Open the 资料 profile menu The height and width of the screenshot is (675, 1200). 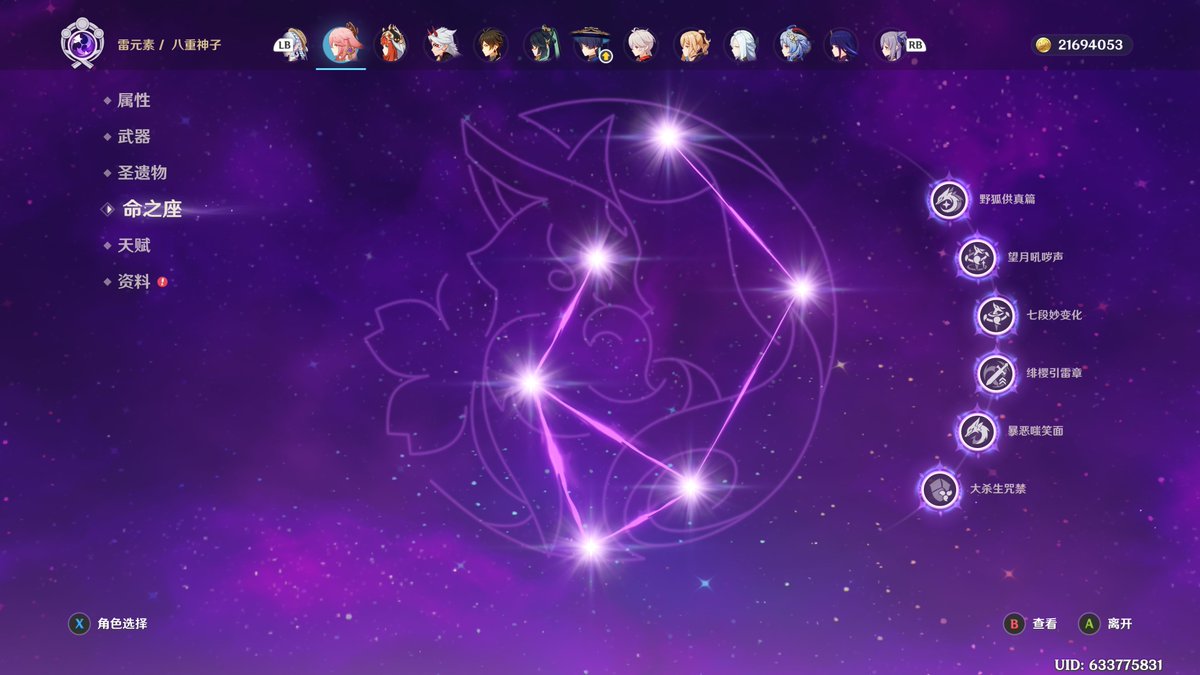pos(134,282)
